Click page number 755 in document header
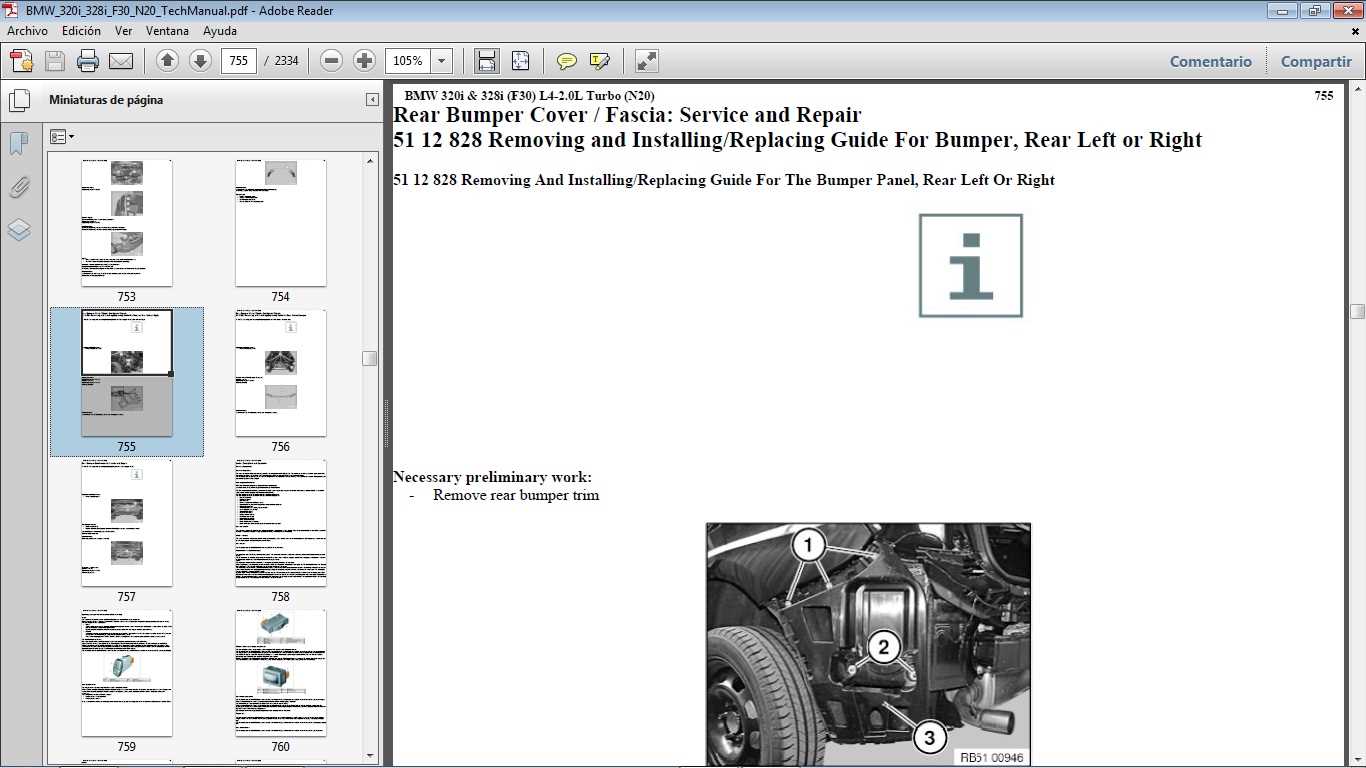This screenshot has width=1366, height=768. 1324,96
